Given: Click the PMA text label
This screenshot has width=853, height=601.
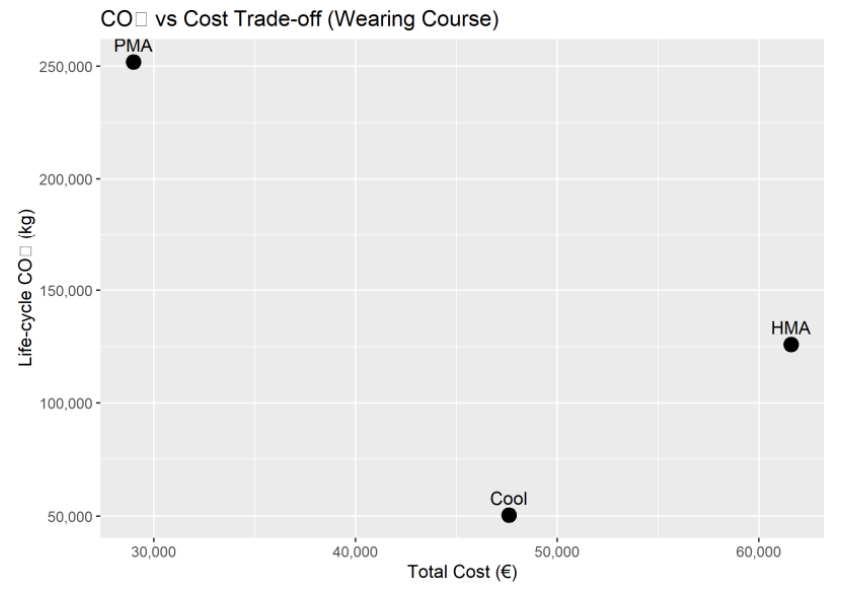Looking at the screenshot, I should pos(133,46).
